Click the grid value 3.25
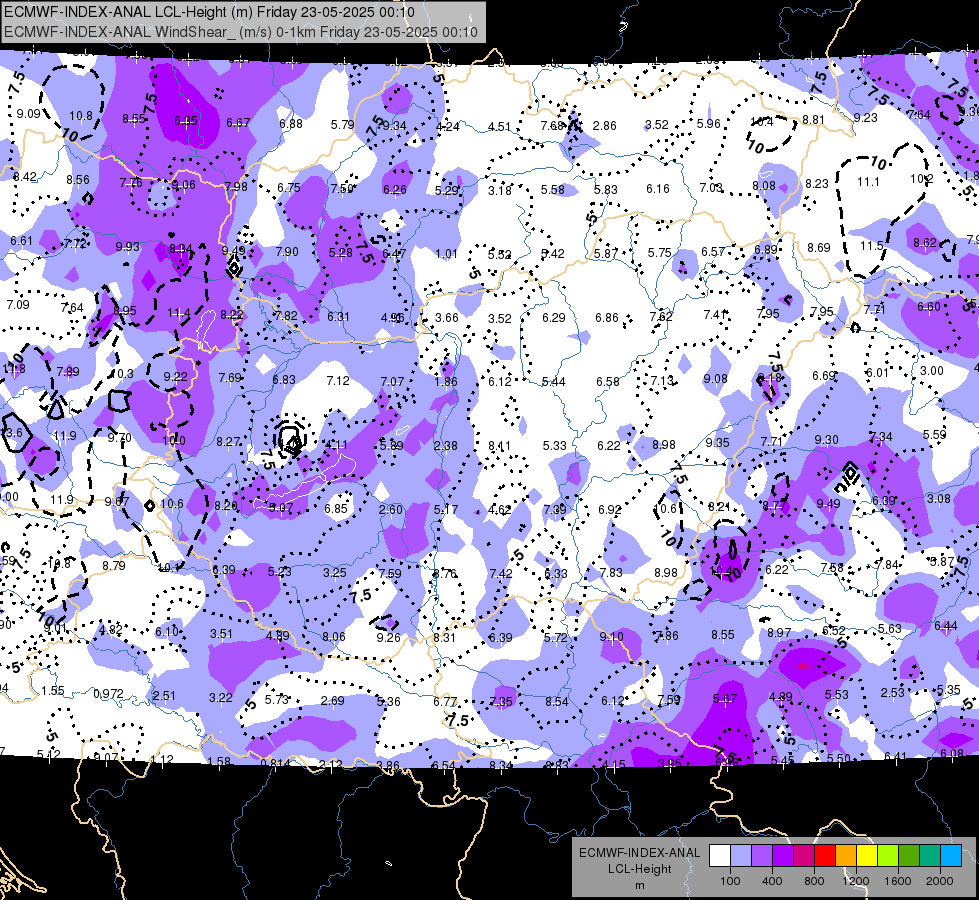979x900 pixels. coord(335,572)
